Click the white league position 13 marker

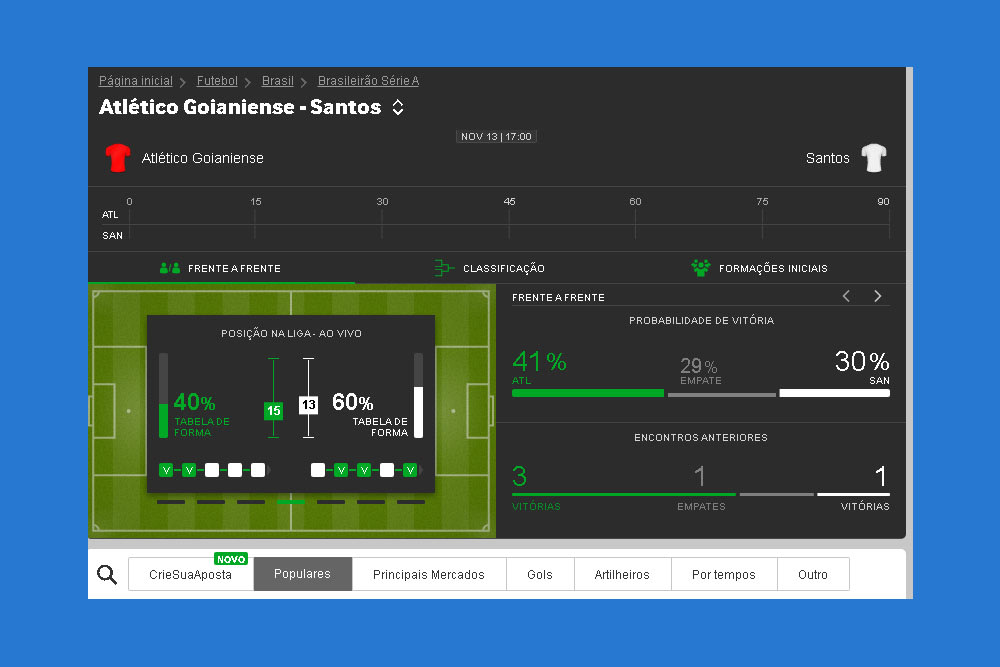pyautogui.click(x=309, y=405)
